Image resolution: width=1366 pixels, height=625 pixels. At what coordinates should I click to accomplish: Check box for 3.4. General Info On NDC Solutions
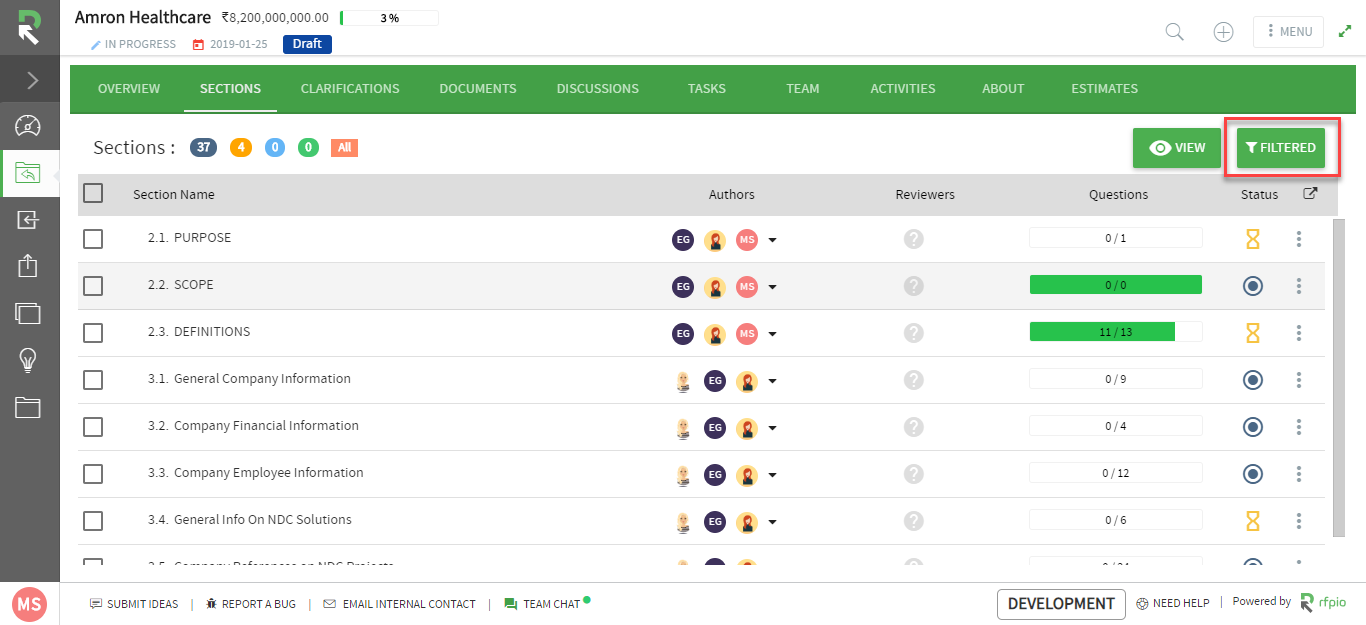(93, 521)
